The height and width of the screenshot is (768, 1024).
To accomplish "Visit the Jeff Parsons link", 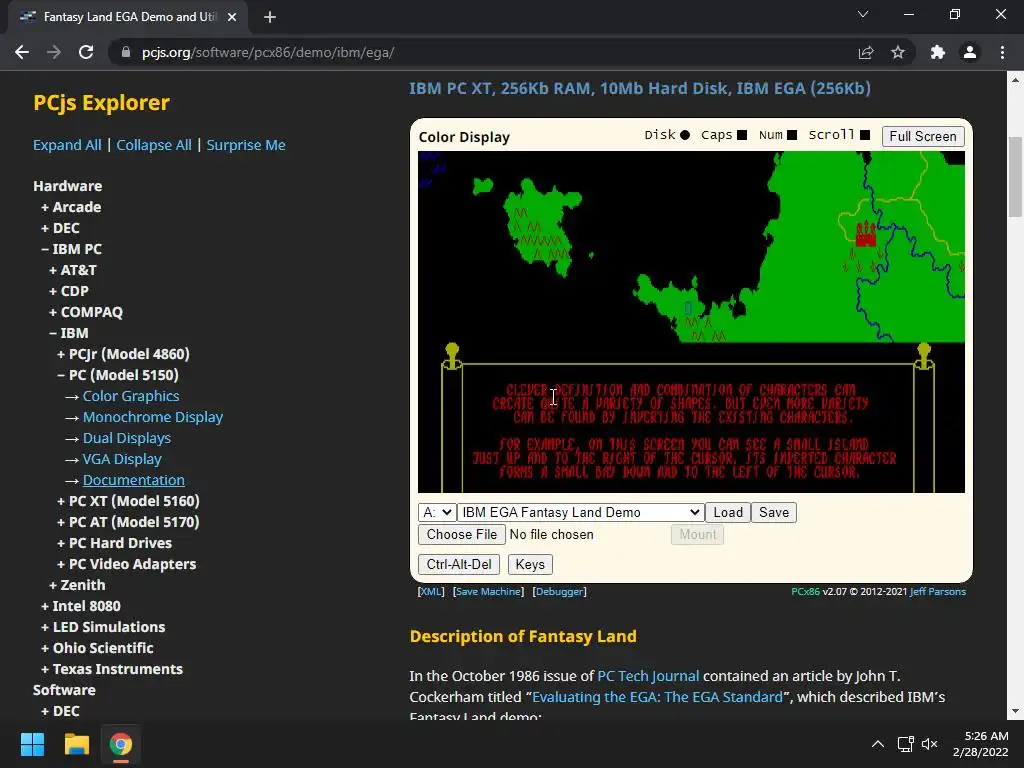I will [x=938, y=591].
